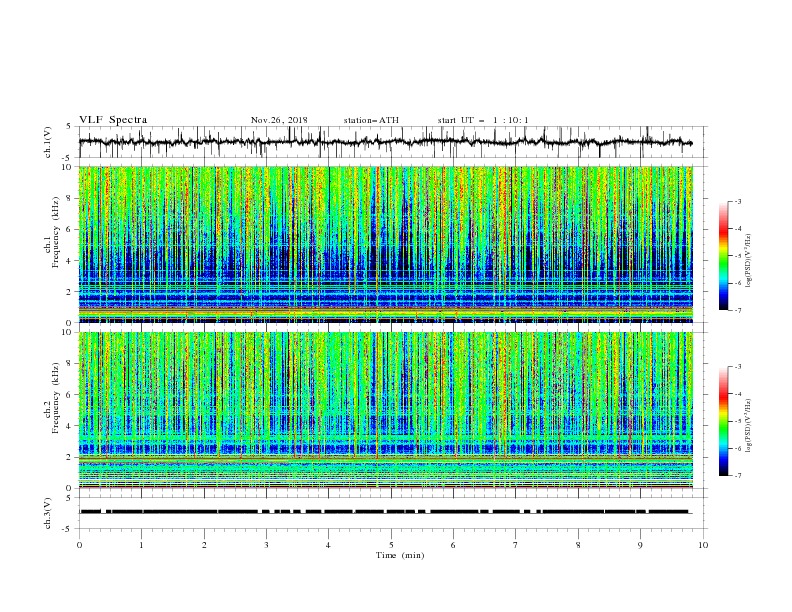792x612 pixels.
Task: Click the "start UT = 1 :10: 1" text
Action: [x=483, y=120]
